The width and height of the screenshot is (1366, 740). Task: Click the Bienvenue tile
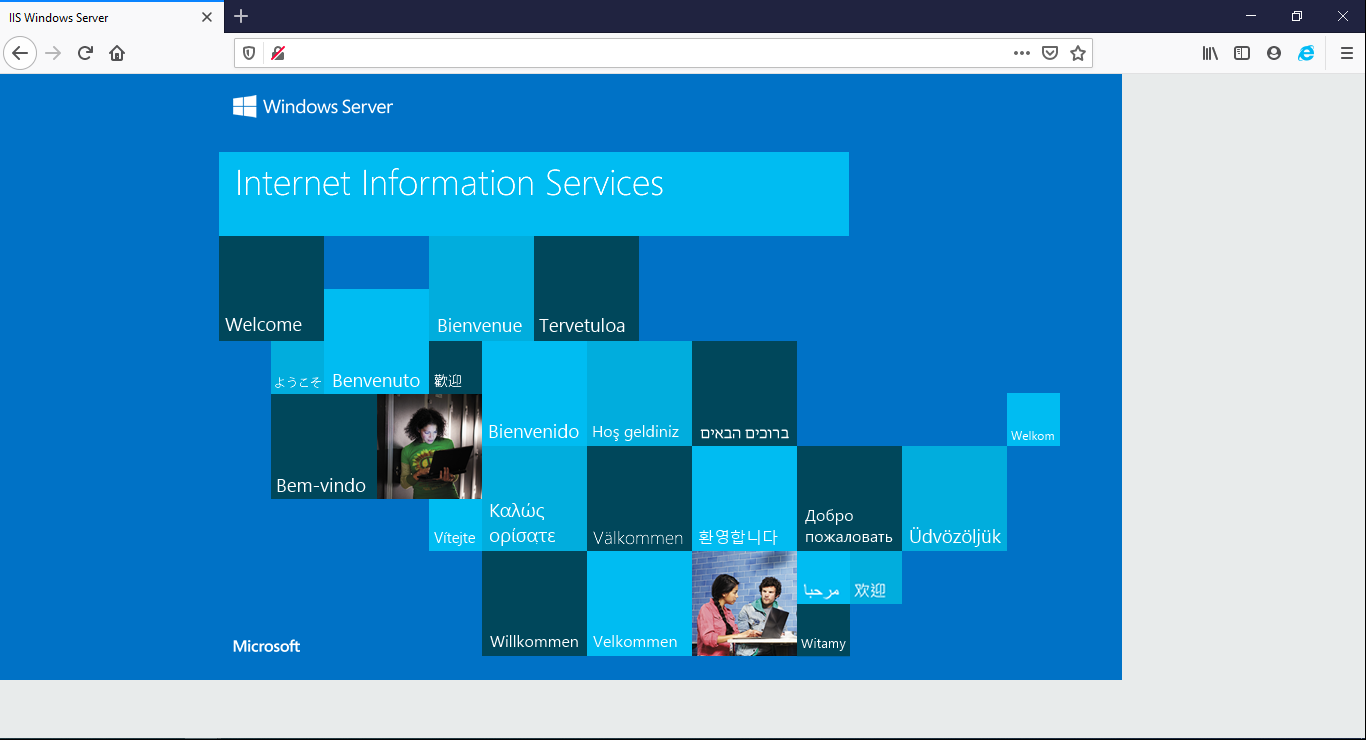click(481, 288)
